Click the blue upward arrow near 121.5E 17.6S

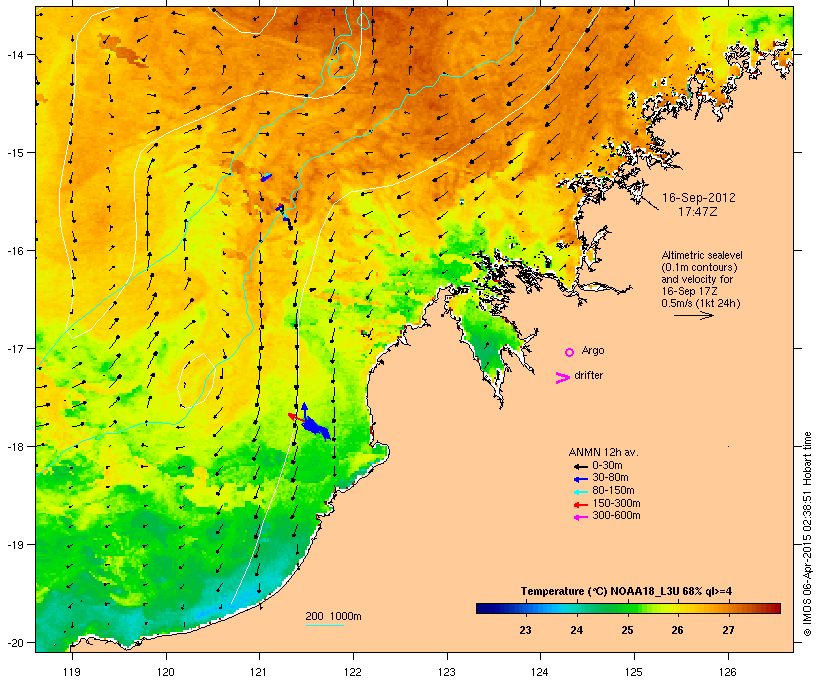(304, 412)
